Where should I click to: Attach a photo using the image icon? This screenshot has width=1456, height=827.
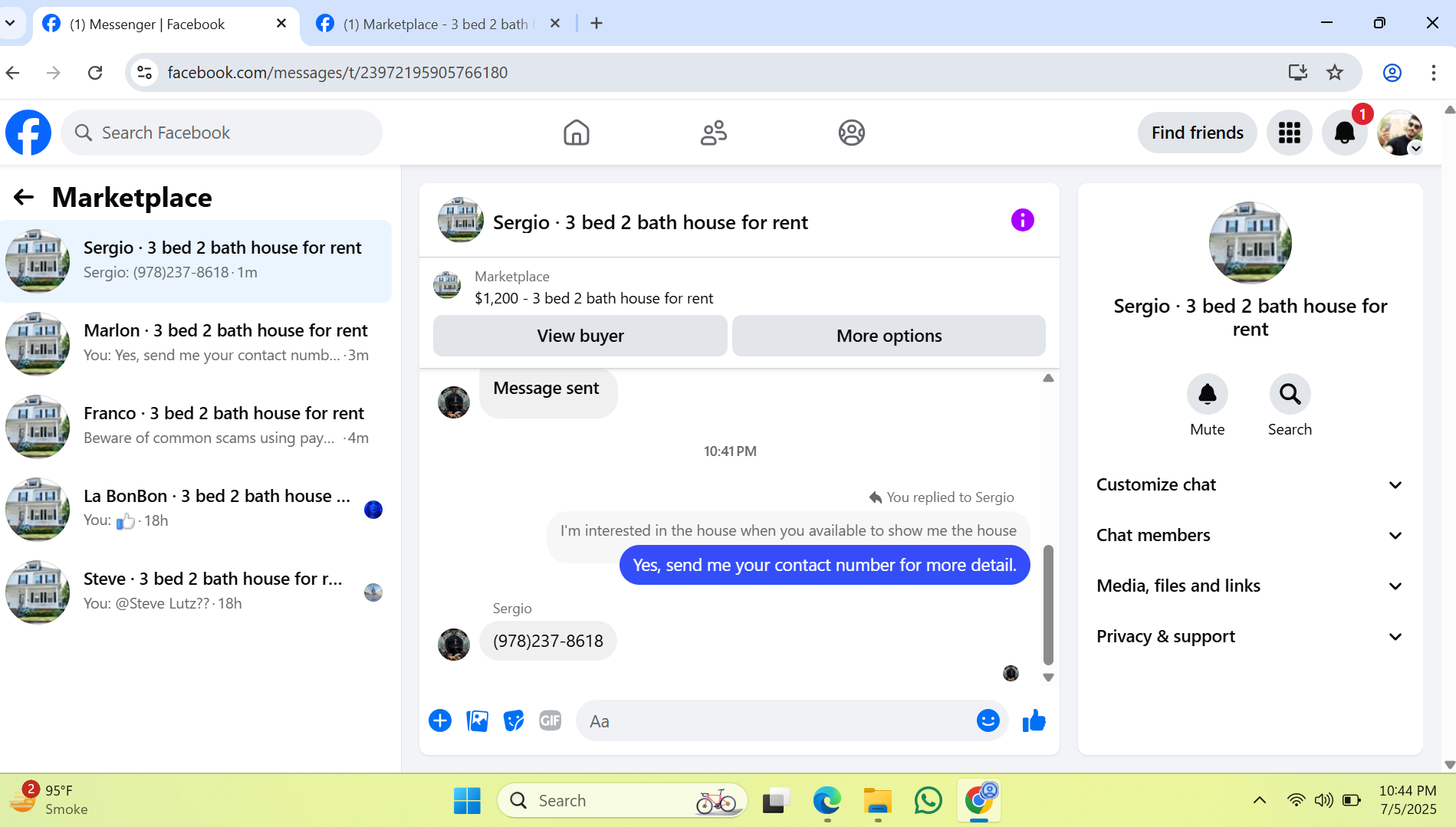[477, 720]
